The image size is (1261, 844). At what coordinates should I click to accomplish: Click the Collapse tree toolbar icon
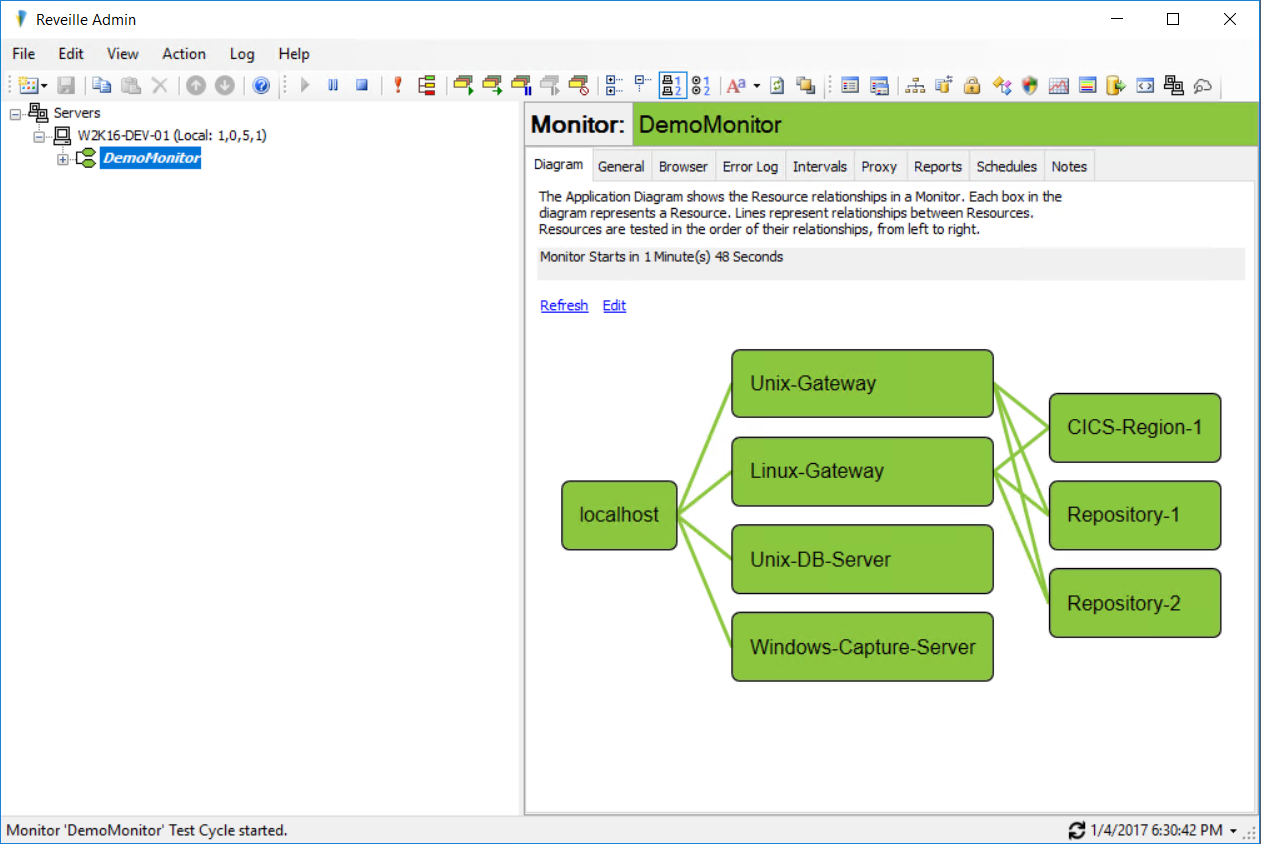coord(643,86)
